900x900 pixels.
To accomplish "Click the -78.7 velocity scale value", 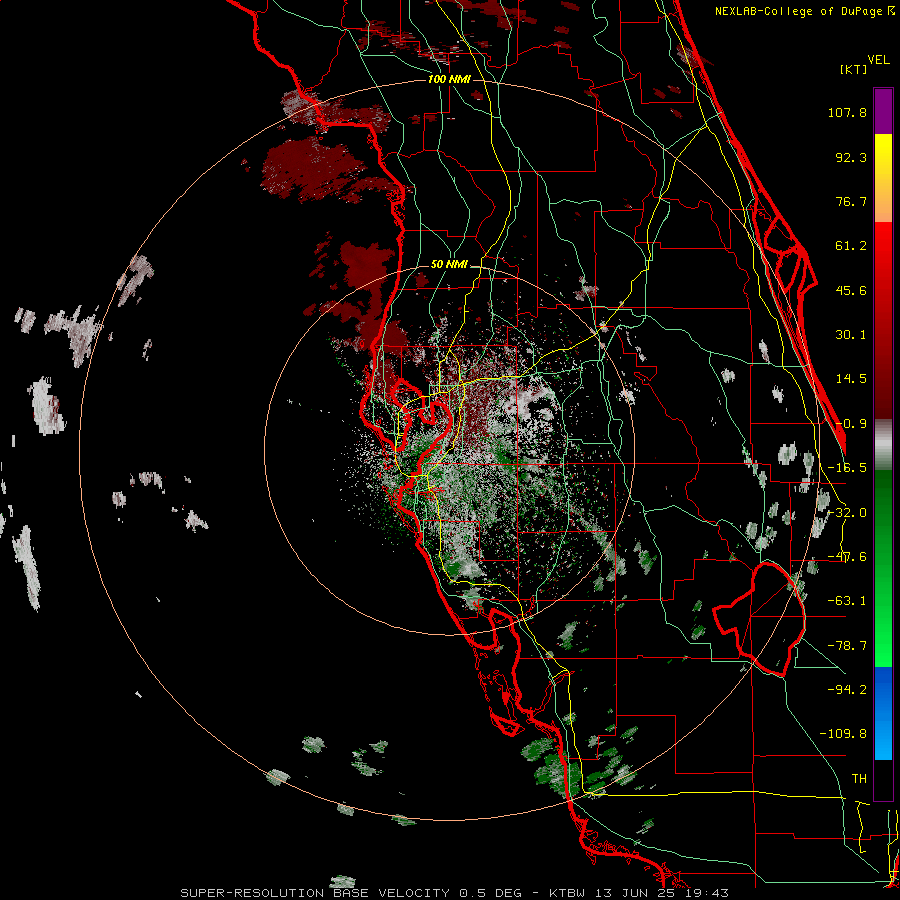I will point(847,646).
